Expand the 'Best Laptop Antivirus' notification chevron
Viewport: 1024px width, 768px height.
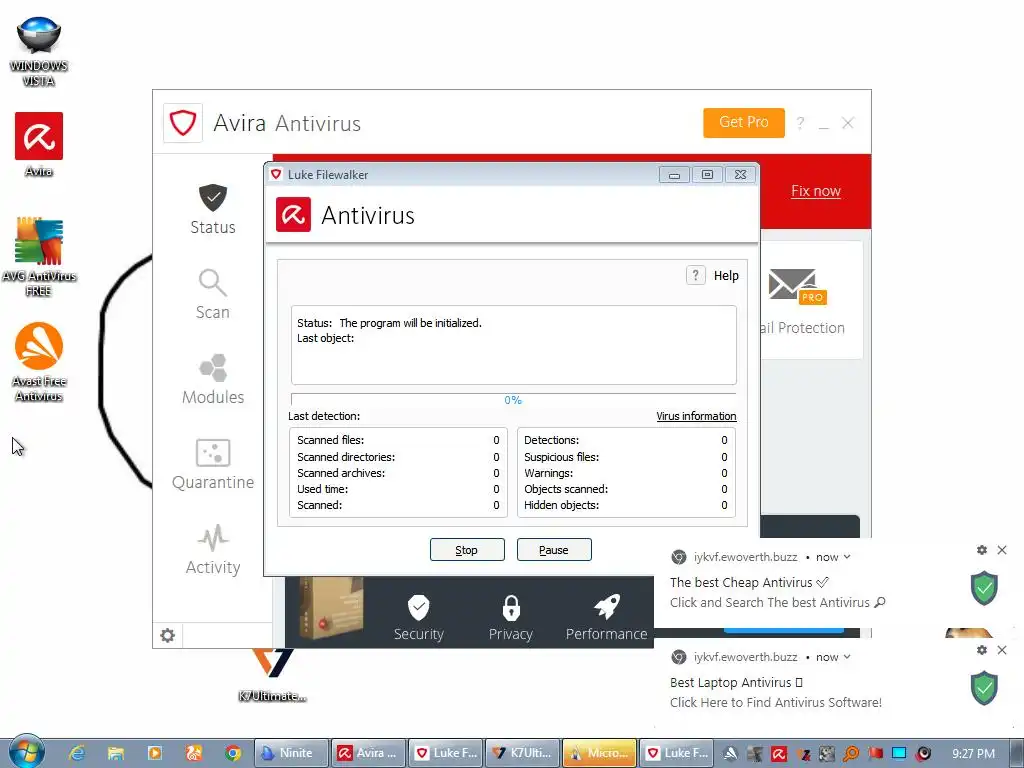click(x=847, y=657)
